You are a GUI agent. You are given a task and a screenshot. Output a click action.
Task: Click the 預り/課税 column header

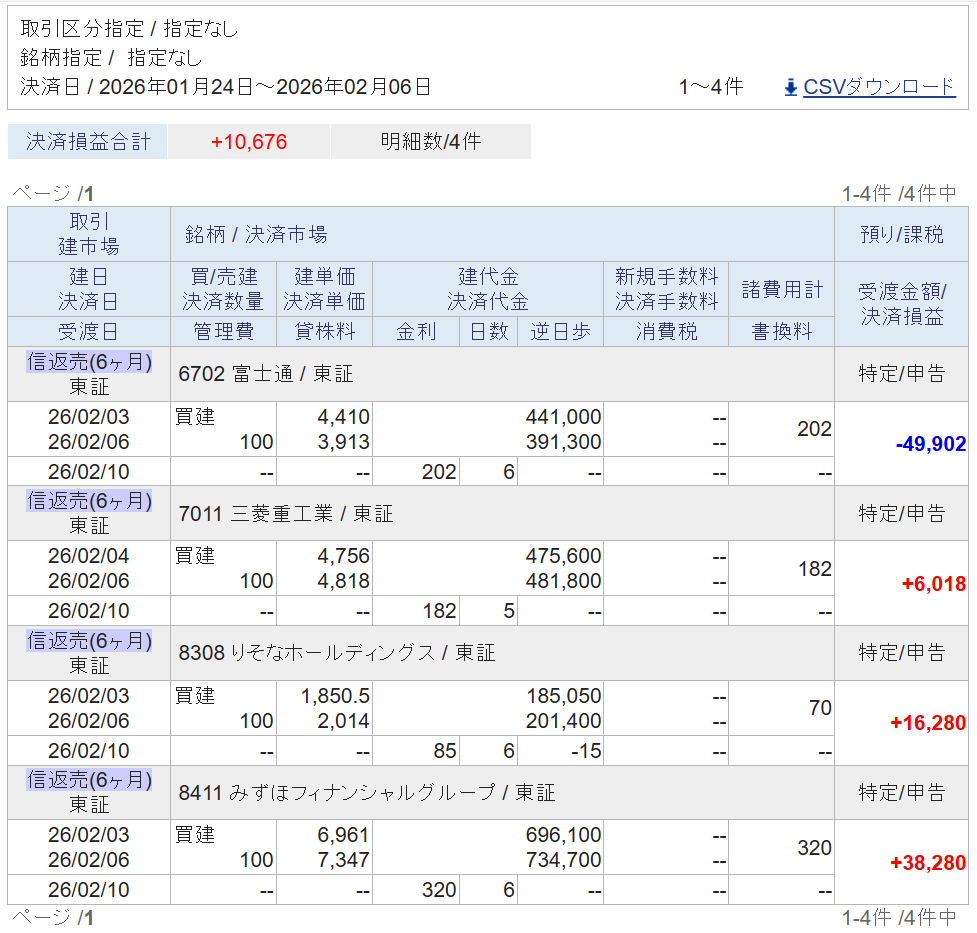pos(902,234)
